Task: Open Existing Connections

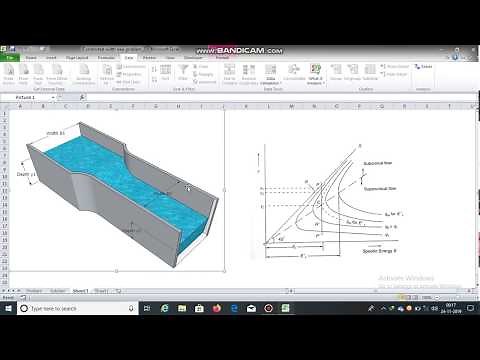Action: 83,73
